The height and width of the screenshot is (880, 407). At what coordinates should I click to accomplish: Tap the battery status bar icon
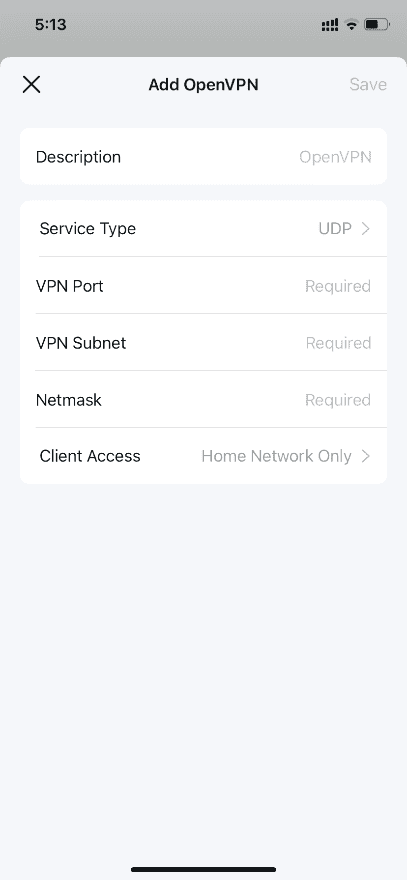[x=376, y=25]
